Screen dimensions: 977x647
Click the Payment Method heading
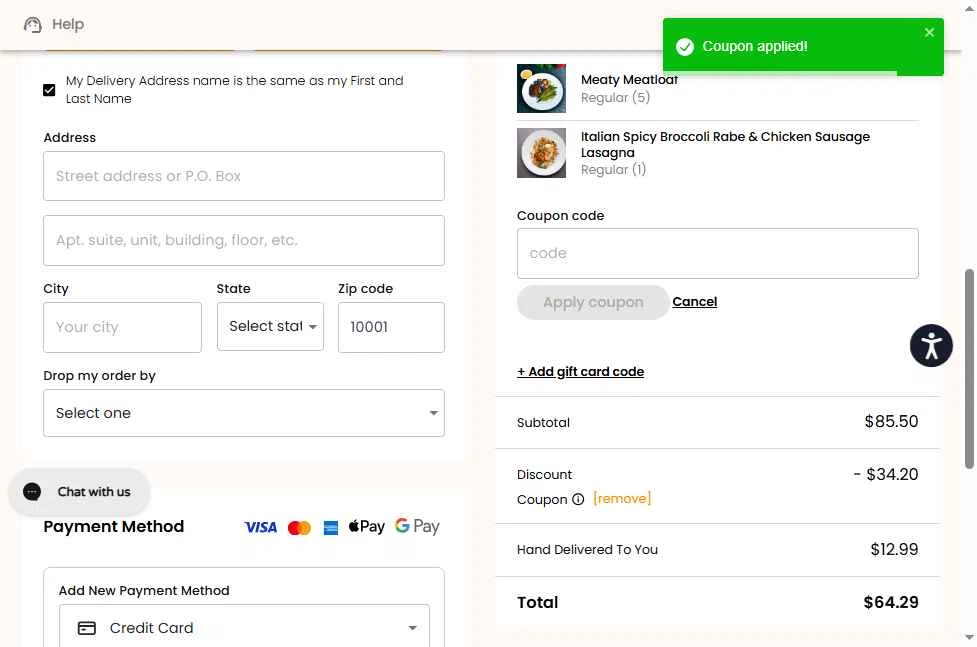(x=113, y=527)
